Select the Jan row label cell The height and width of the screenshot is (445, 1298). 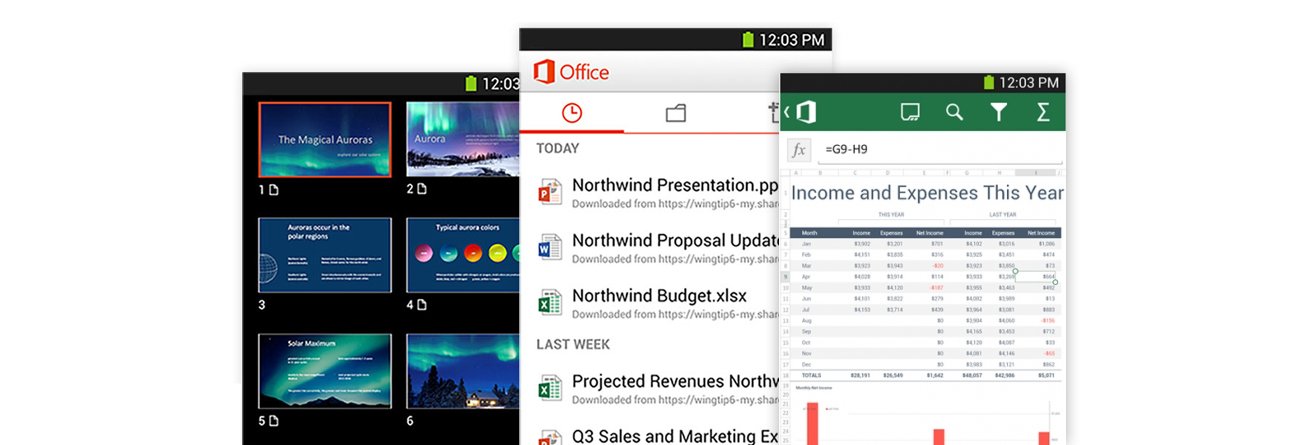pos(808,243)
